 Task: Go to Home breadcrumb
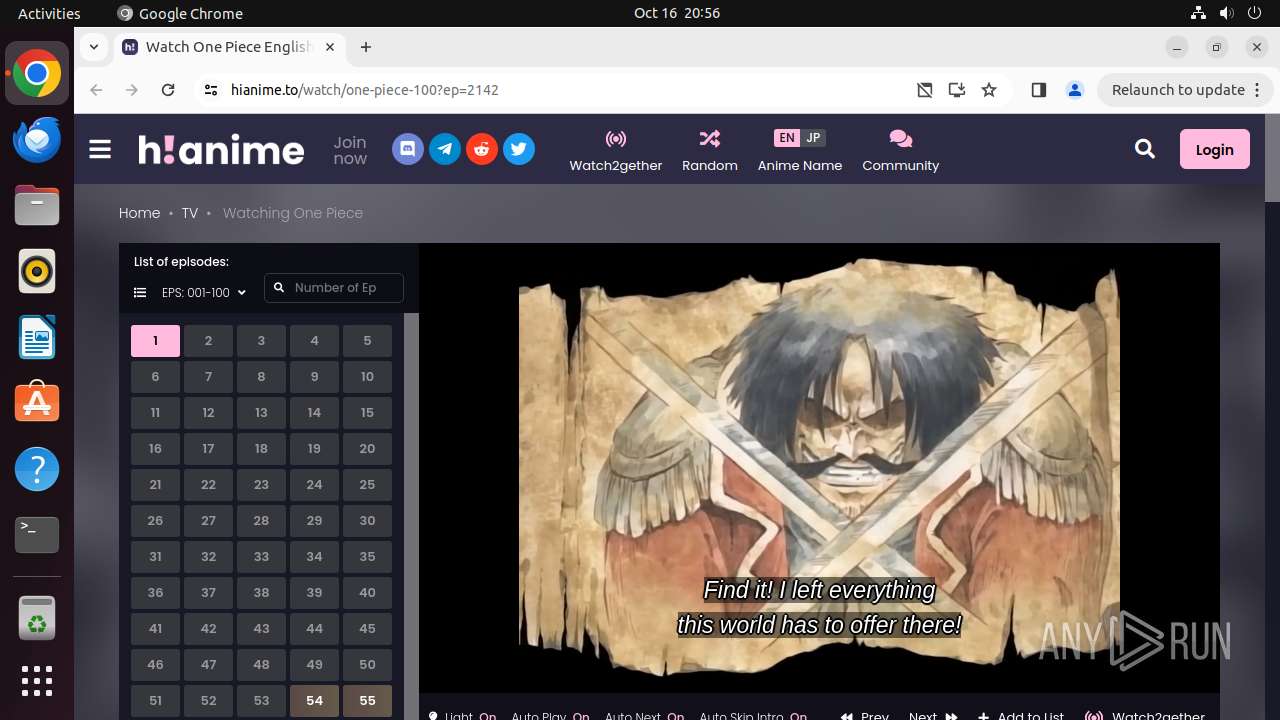tap(139, 213)
